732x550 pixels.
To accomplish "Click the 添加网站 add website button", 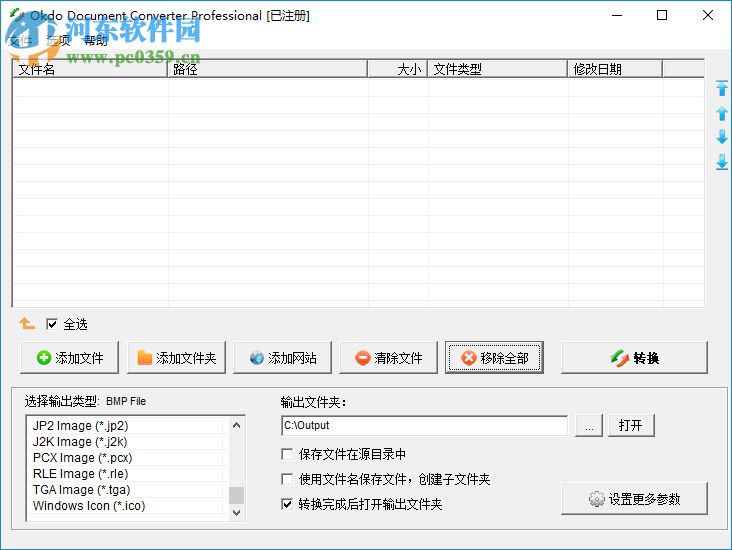I will (x=282, y=358).
